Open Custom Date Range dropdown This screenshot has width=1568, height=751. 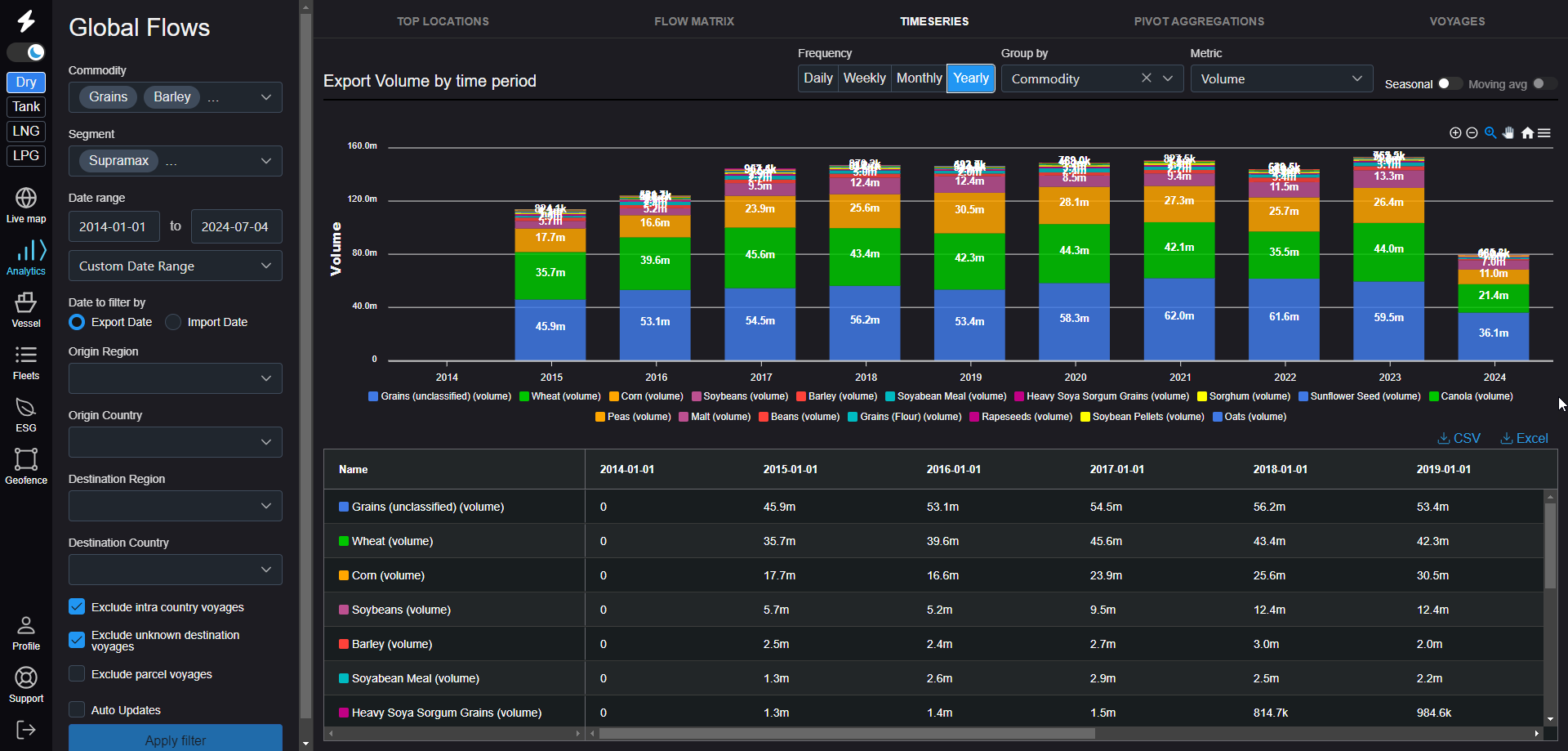click(176, 266)
